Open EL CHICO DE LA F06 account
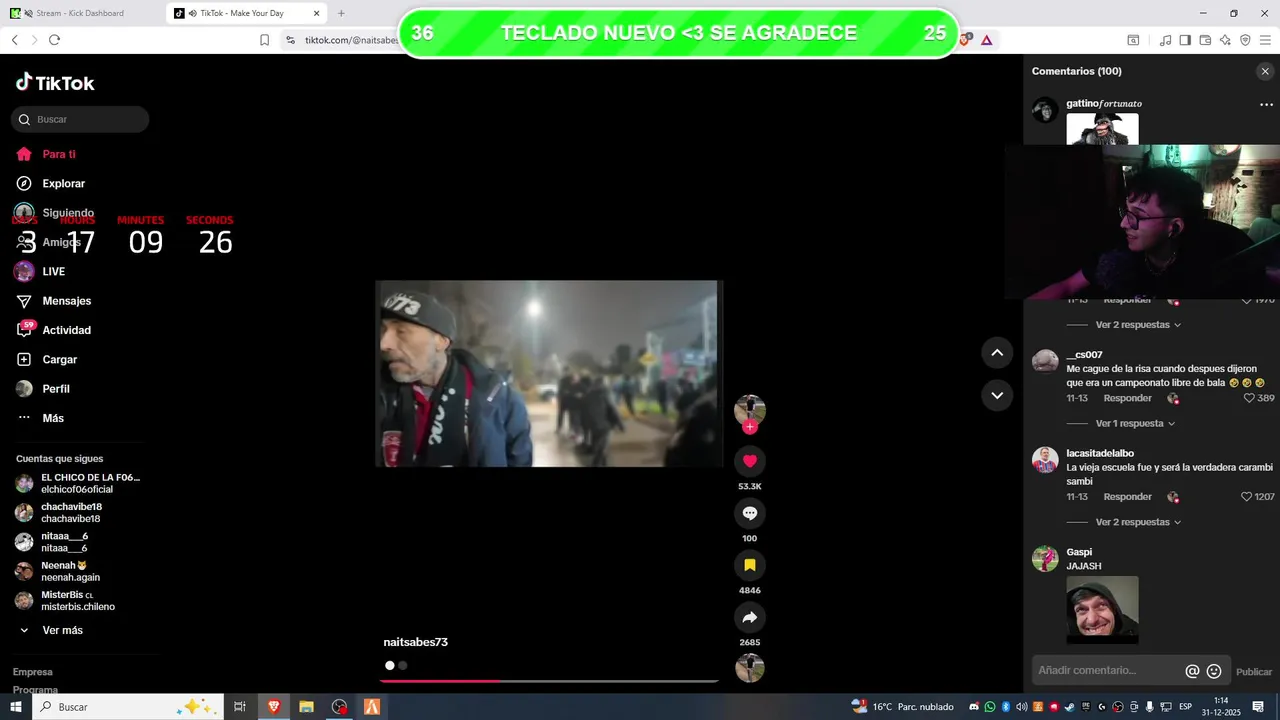This screenshot has height=720, width=1280. click(78, 484)
